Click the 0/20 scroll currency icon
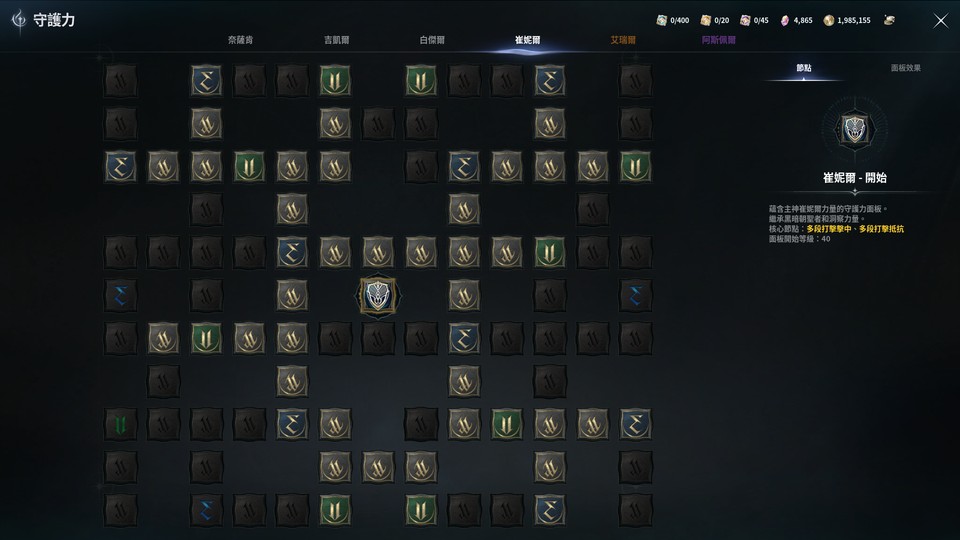The image size is (960, 540). 705,20
